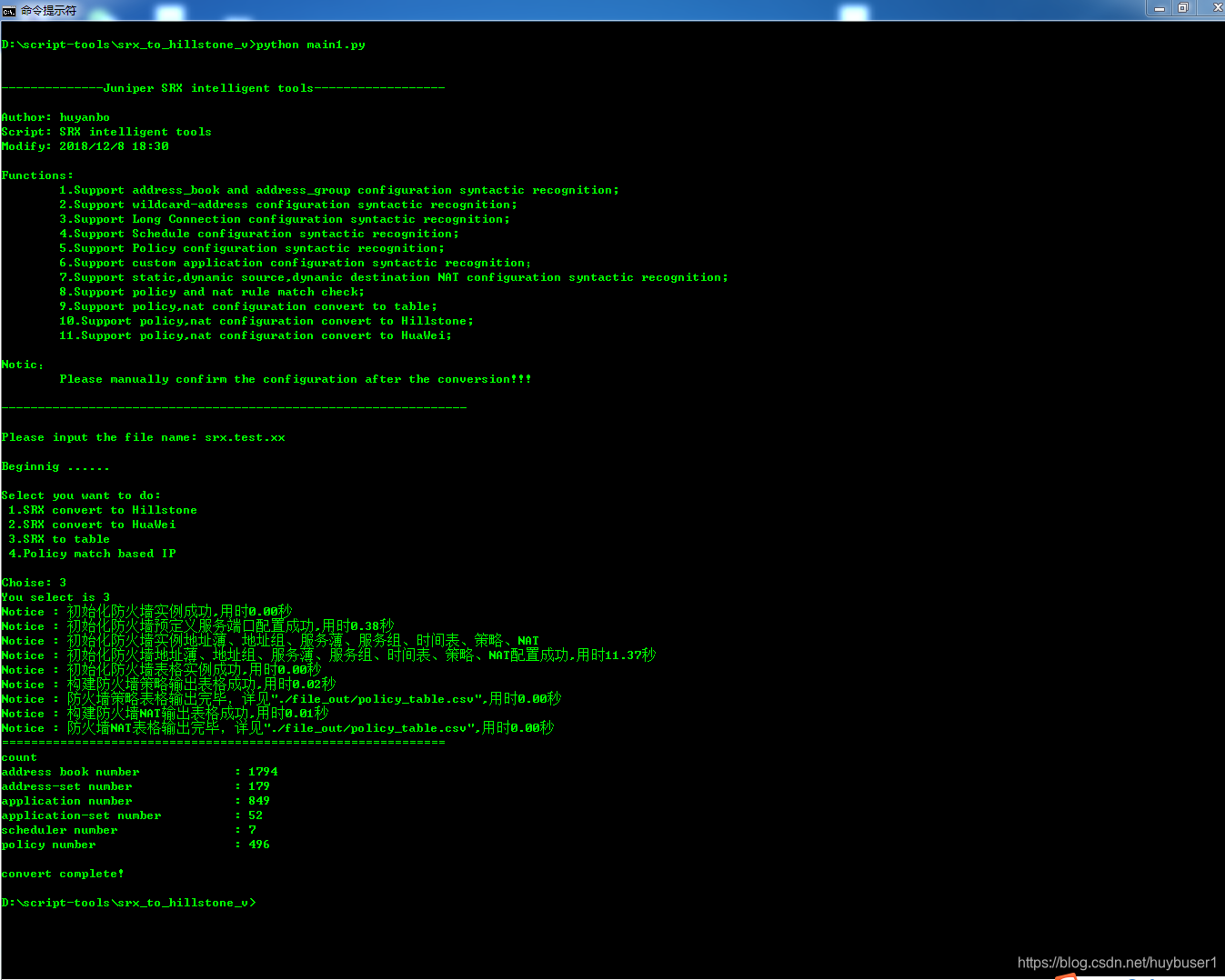Click Notice line showing 0.01秒 timing
1225x980 pixels.
pyautogui.click(x=166, y=714)
